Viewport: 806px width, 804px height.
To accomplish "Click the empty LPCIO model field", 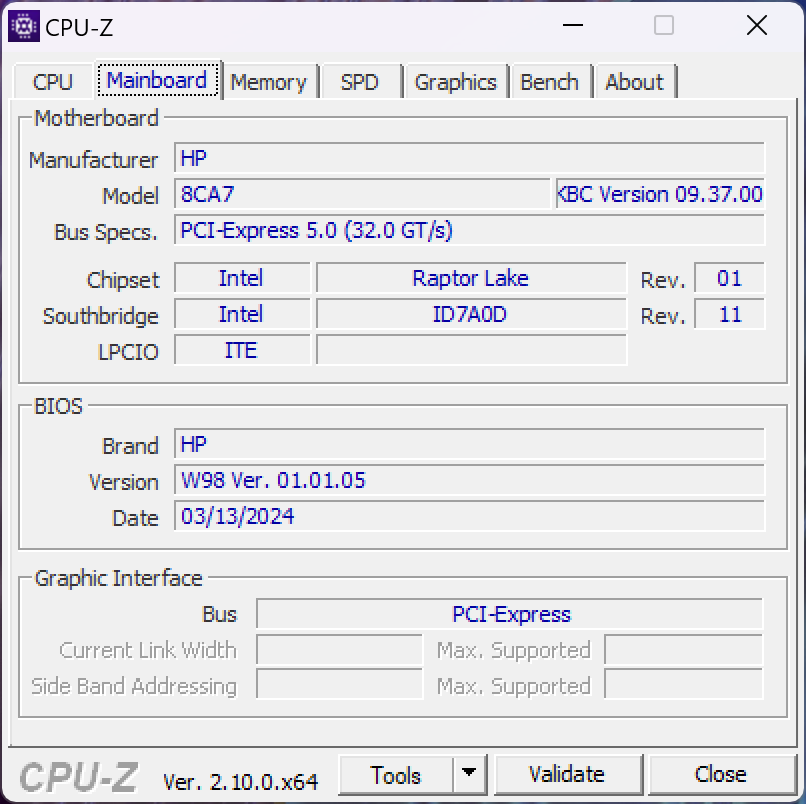I will (471, 350).
